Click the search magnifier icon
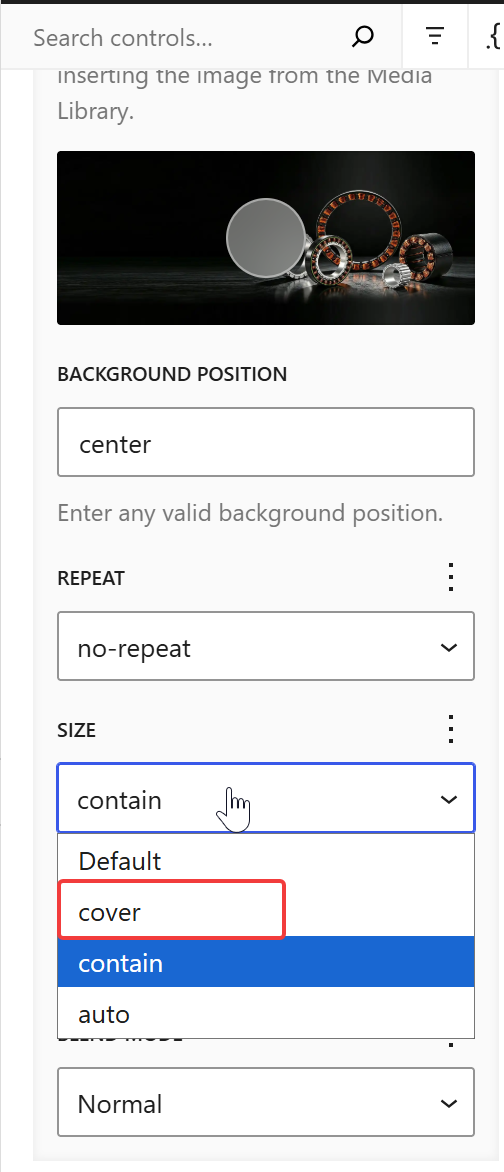Viewport: 504px width, 1172px height. 363,37
